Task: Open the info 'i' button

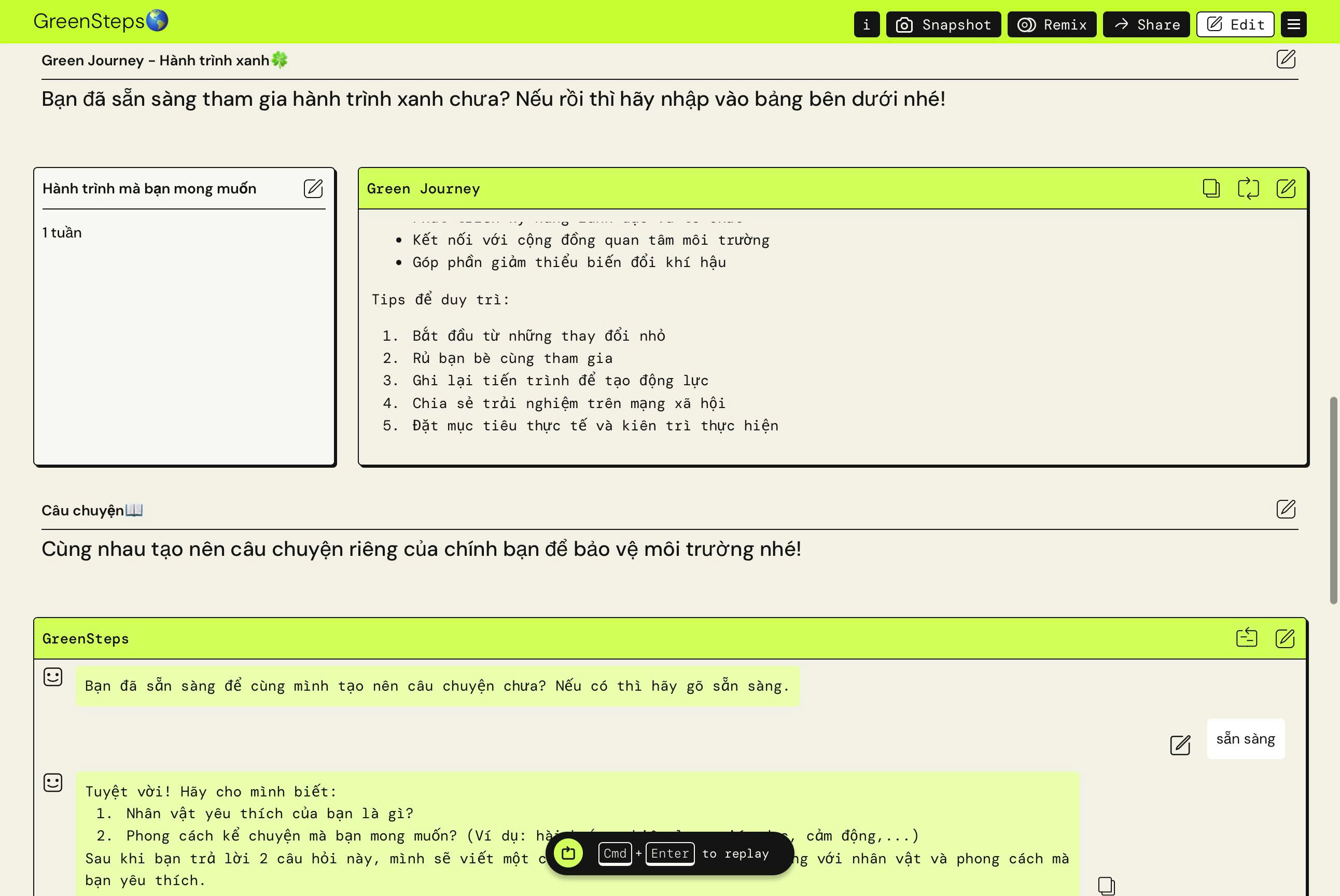Action: pos(867,24)
